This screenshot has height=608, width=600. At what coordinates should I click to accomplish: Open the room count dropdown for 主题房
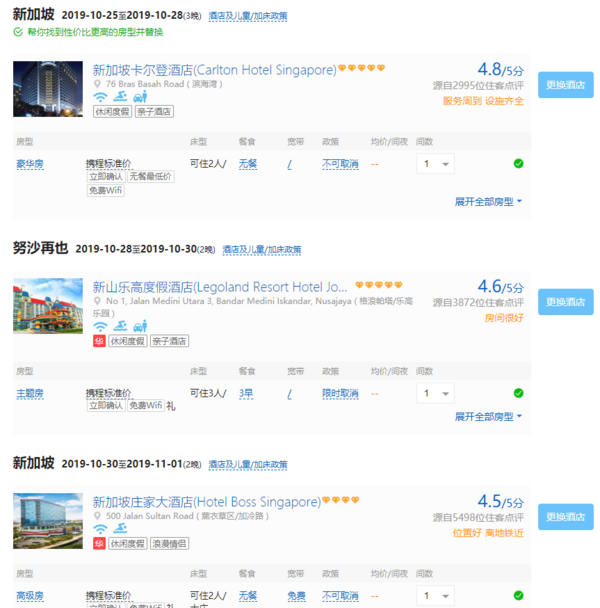435,394
